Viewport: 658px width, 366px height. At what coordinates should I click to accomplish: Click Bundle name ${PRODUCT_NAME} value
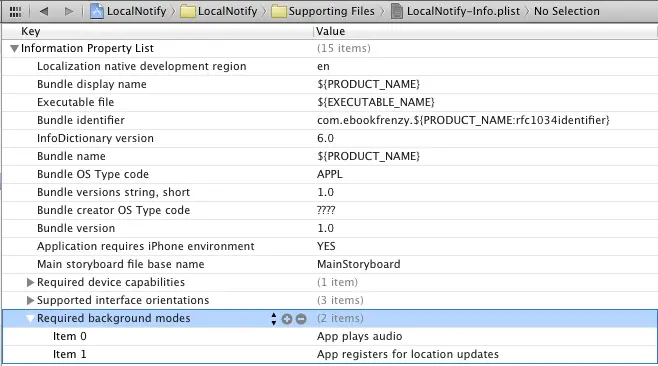(368, 157)
